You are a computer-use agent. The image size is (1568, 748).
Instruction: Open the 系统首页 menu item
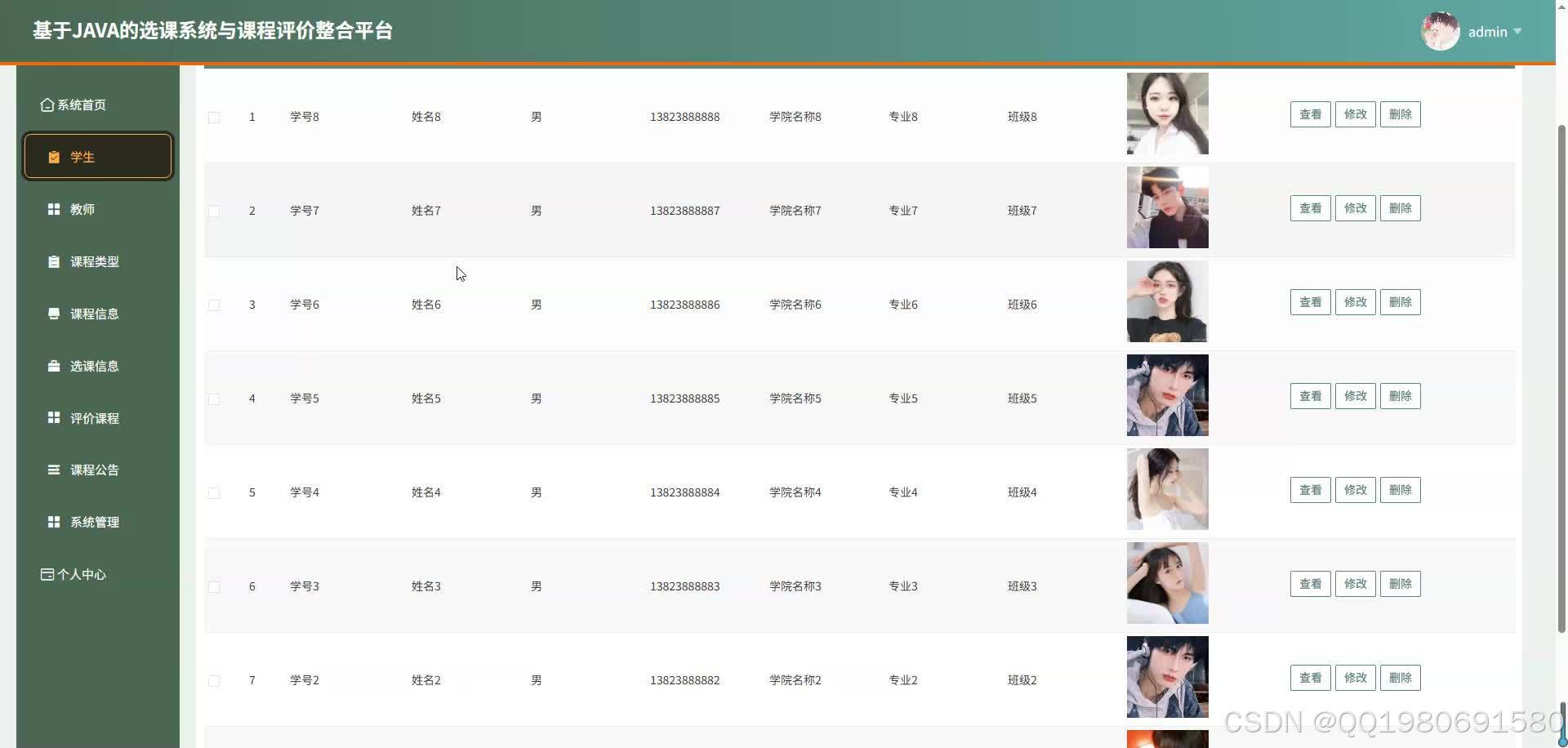pos(98,105)
